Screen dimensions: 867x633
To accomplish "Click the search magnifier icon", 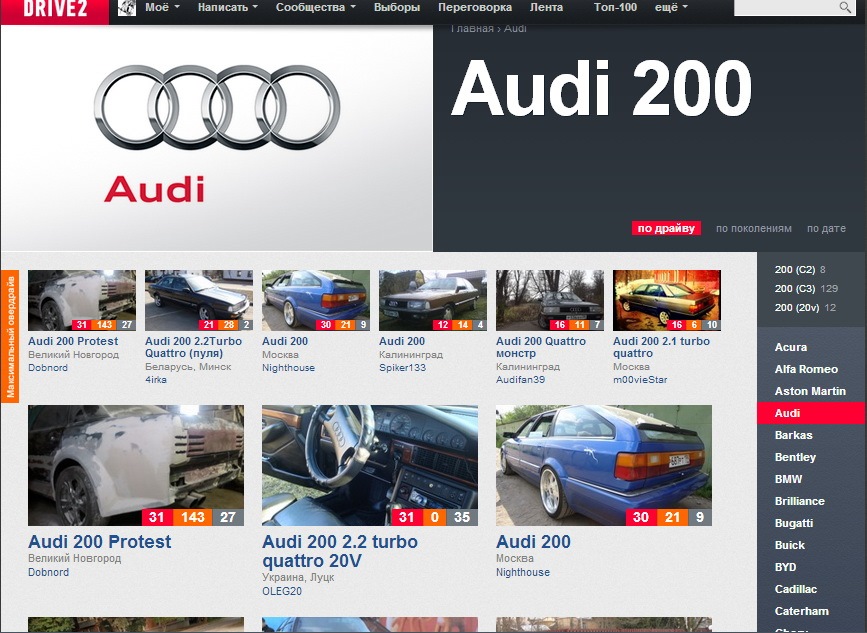I will coord(845,7).
